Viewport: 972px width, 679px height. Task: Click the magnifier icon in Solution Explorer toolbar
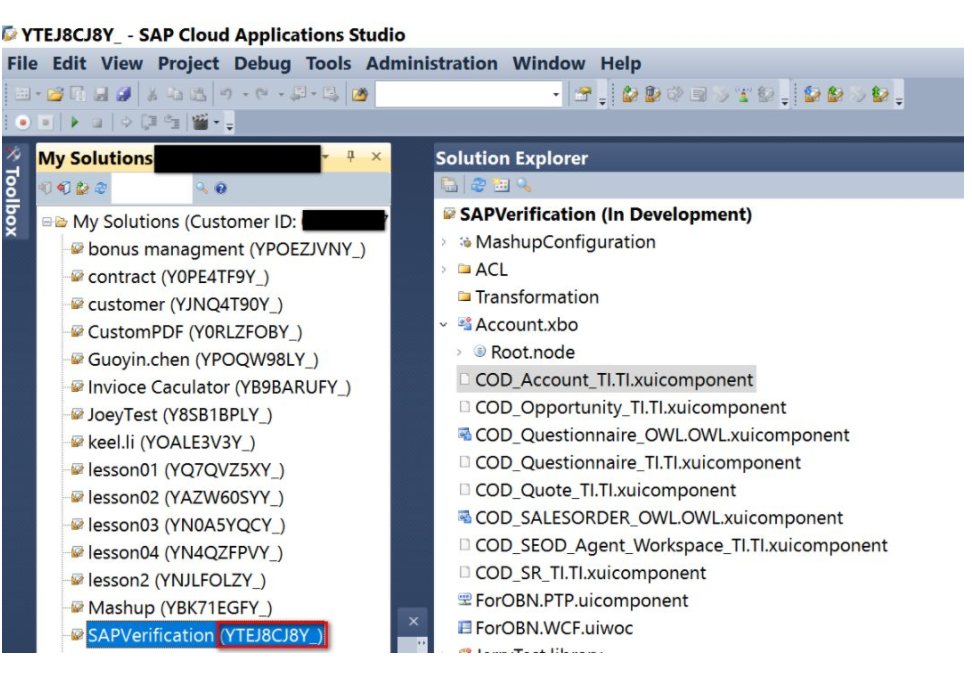pyautogui.click(x=524, y=185)
